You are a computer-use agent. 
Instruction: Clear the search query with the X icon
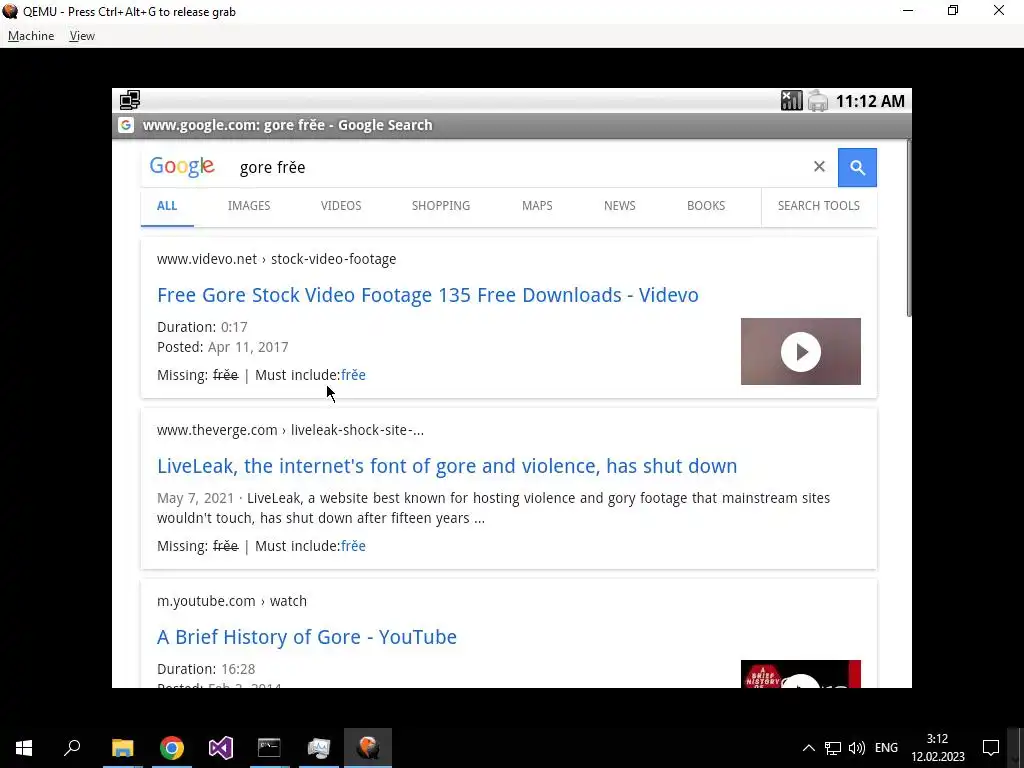[x=819, y=167]
